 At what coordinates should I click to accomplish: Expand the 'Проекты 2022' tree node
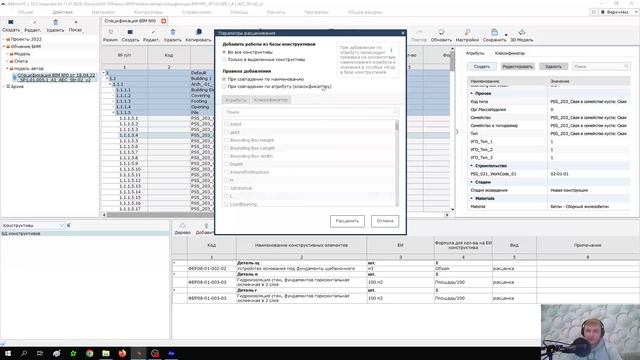tap(4, 39)
